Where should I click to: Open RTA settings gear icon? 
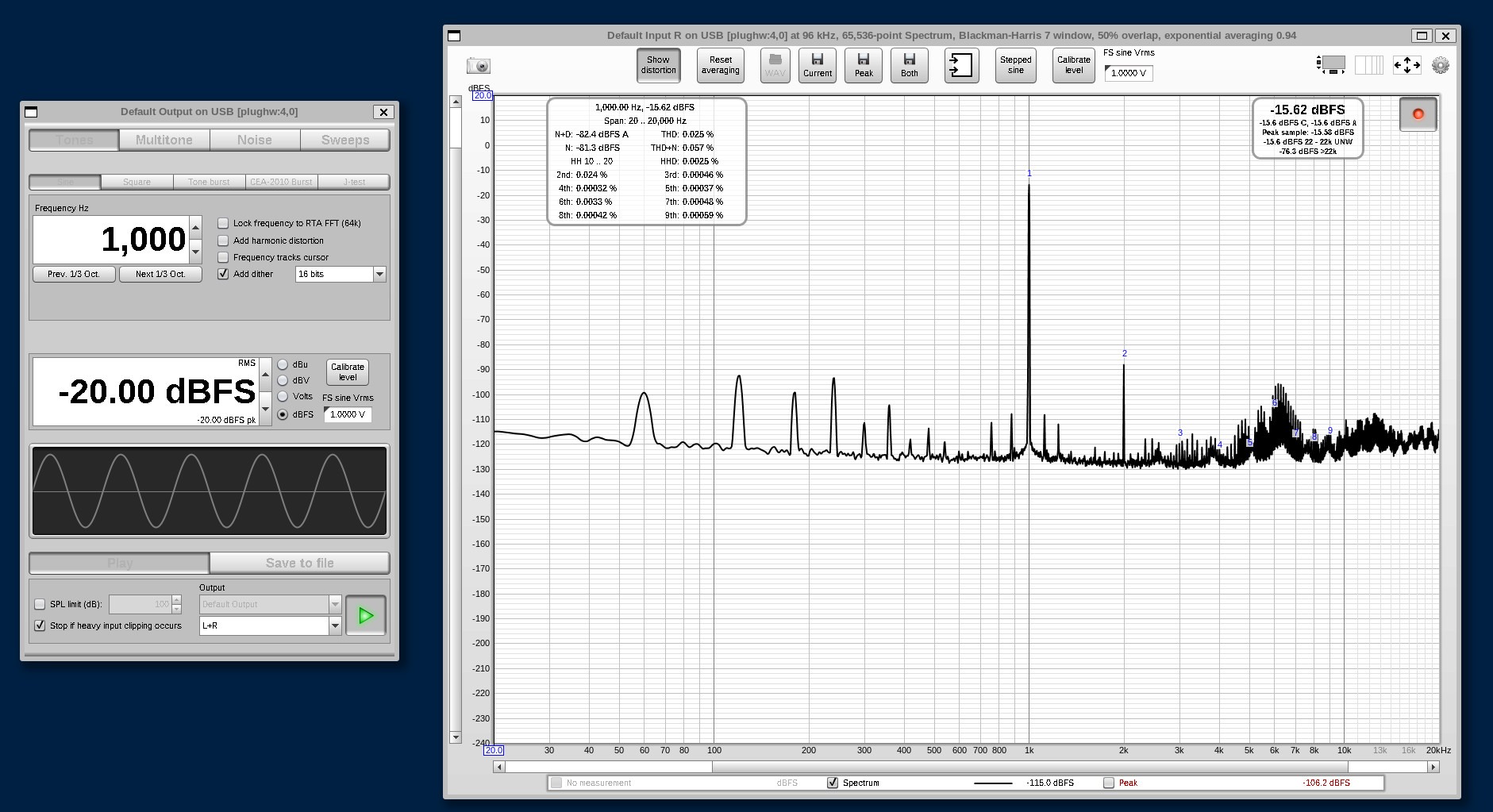click(1441, 65)
